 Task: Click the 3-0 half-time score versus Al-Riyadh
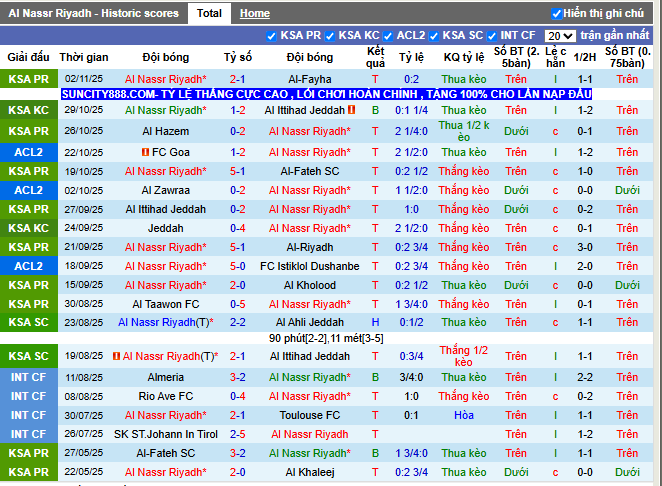[x=585, y=247]
